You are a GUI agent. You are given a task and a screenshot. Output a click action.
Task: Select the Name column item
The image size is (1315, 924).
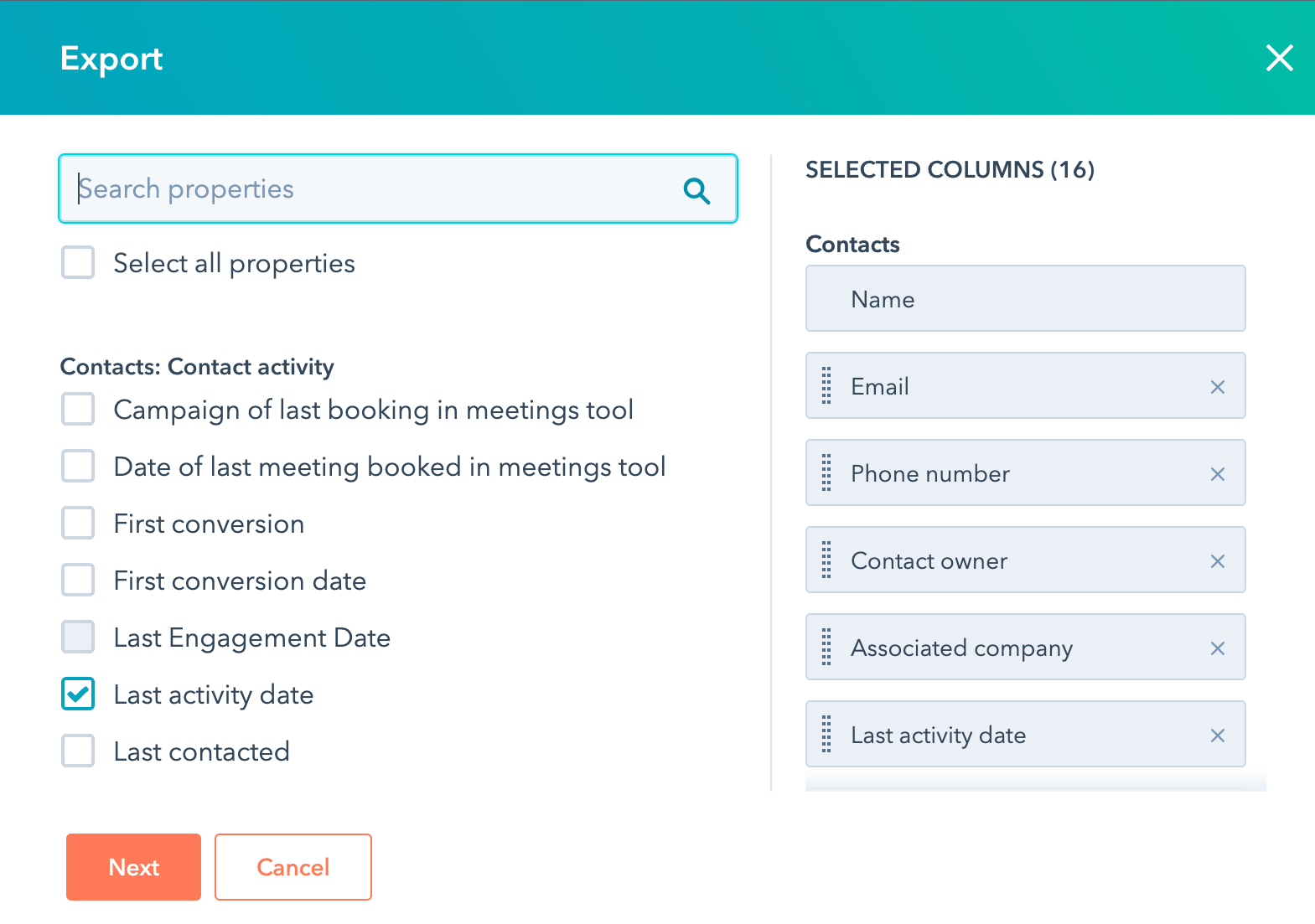click(x=1024, y=299)
